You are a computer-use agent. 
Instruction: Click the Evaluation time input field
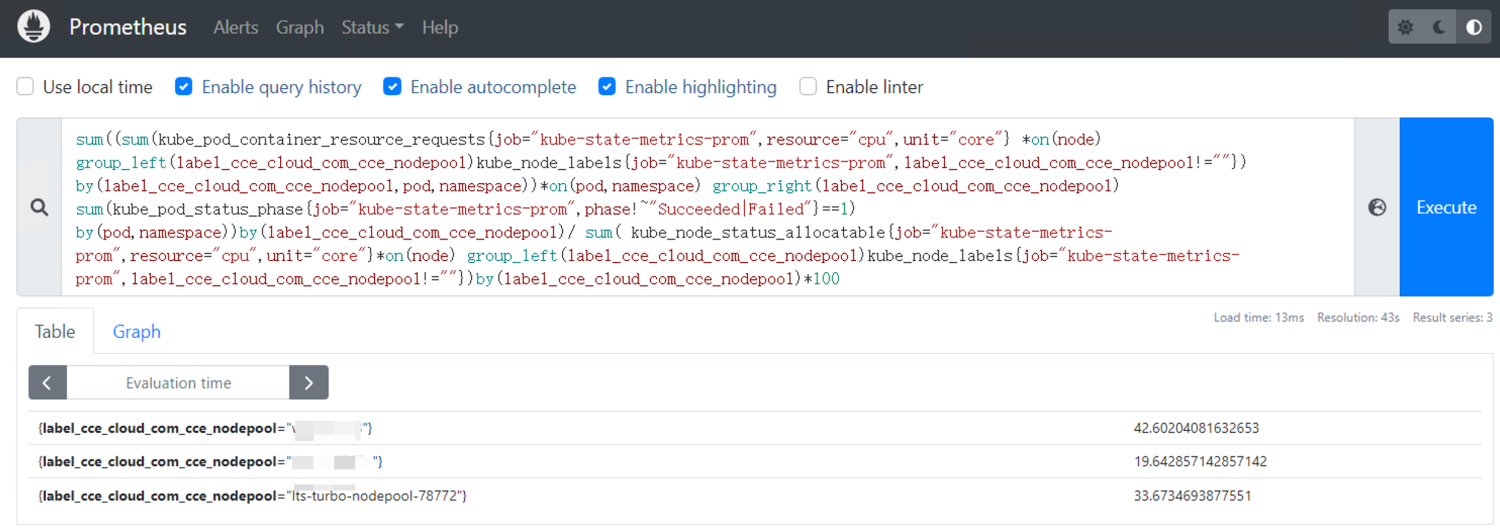tap(178, 382)
